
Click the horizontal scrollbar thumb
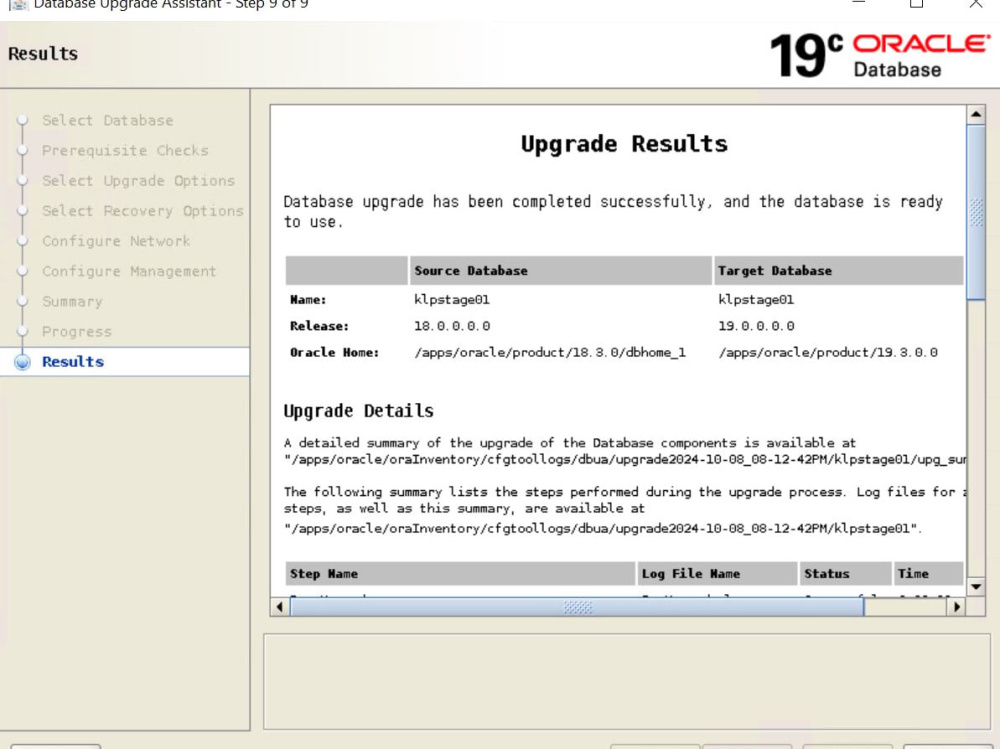(577, 607)
